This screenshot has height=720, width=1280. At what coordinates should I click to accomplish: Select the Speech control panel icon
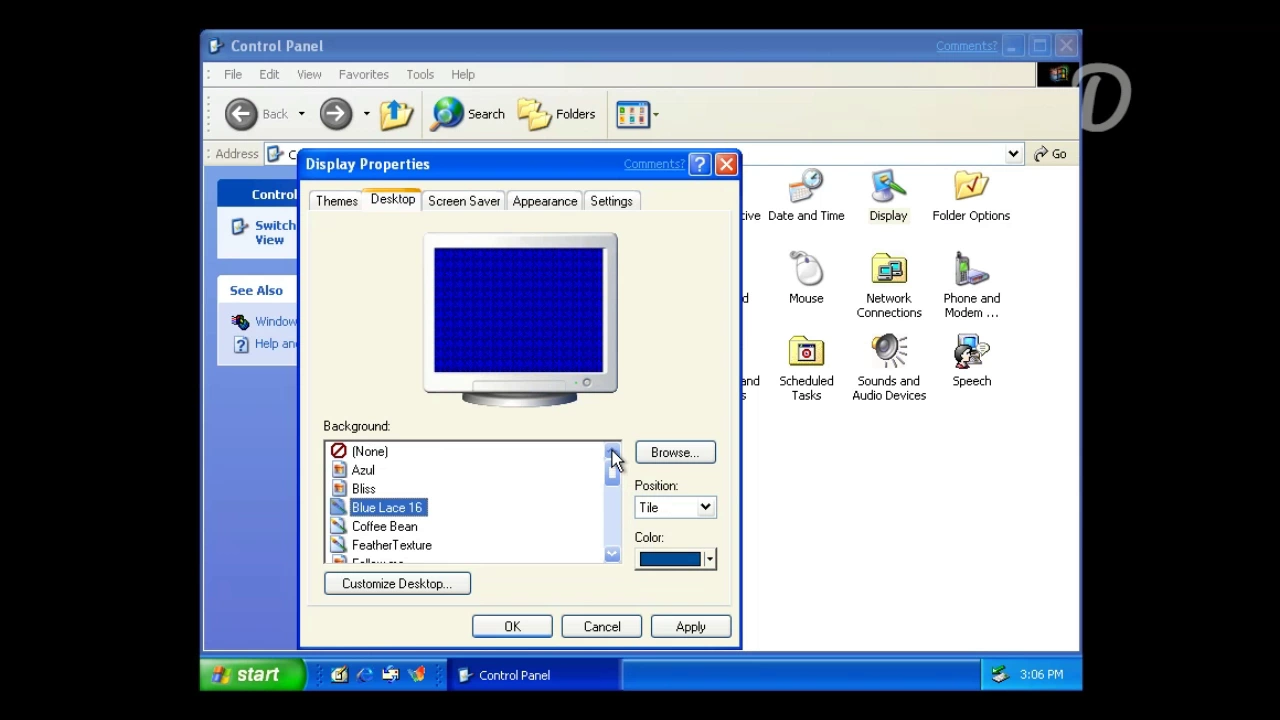[971, 362]
